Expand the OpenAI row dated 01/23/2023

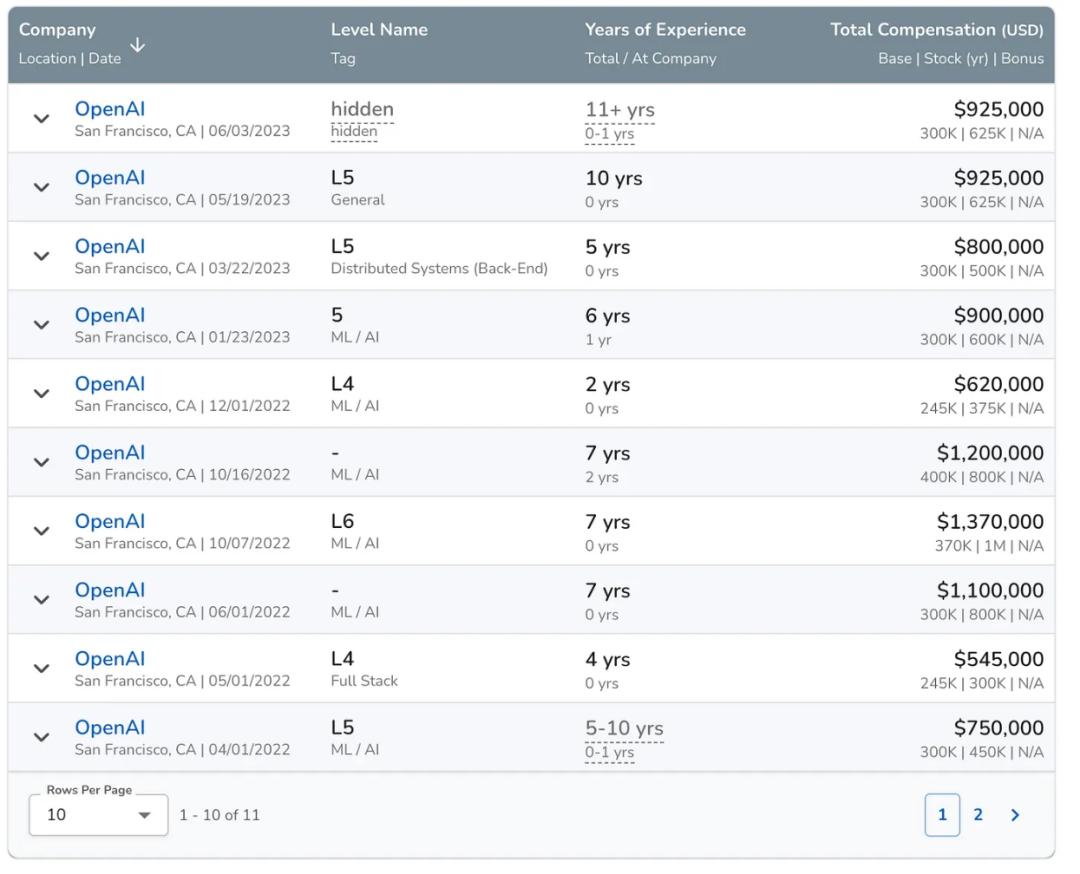tap(41, 325)
